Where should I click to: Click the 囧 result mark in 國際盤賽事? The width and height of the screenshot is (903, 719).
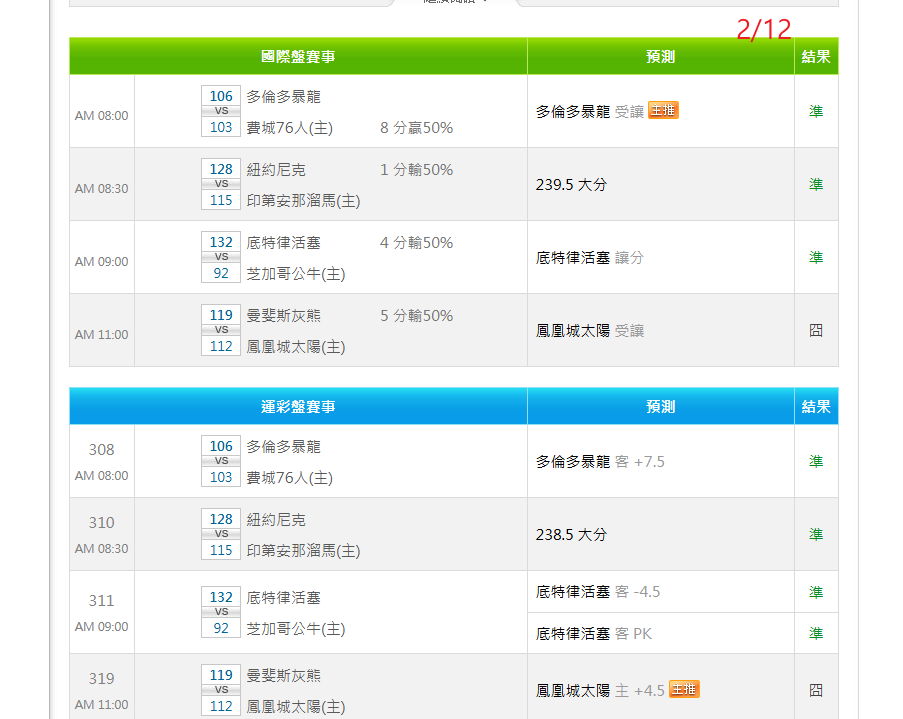[816, 330]
